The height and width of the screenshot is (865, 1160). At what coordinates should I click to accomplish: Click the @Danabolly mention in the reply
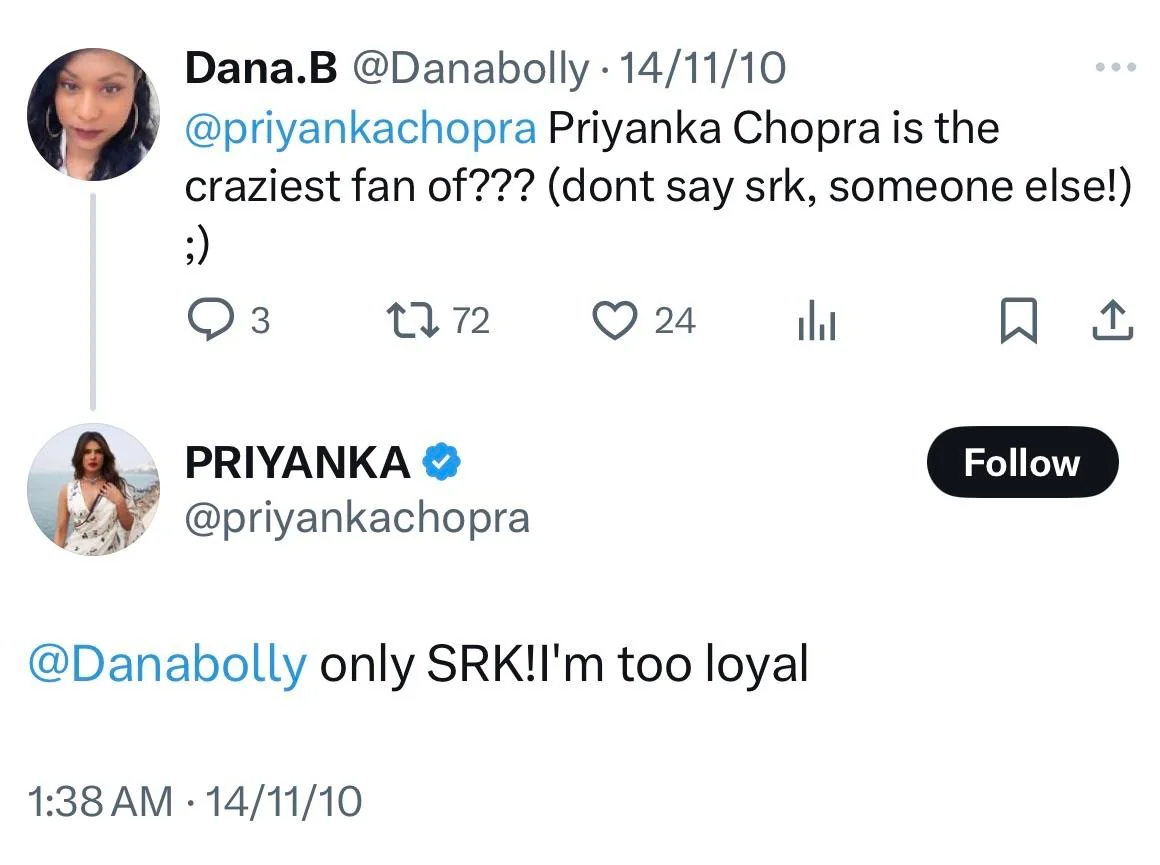point(168,665)
